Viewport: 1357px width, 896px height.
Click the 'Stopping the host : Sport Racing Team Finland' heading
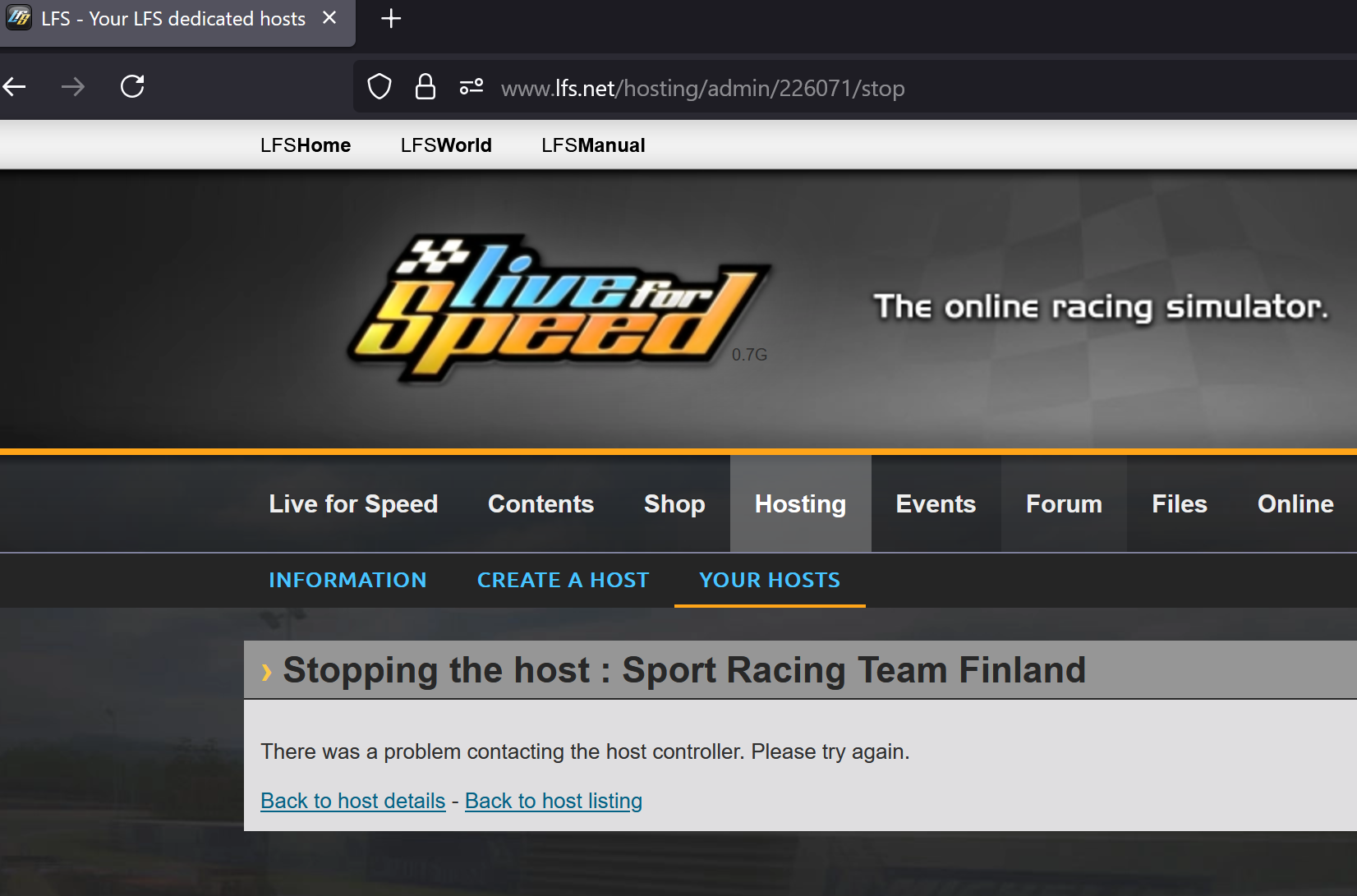684,670
